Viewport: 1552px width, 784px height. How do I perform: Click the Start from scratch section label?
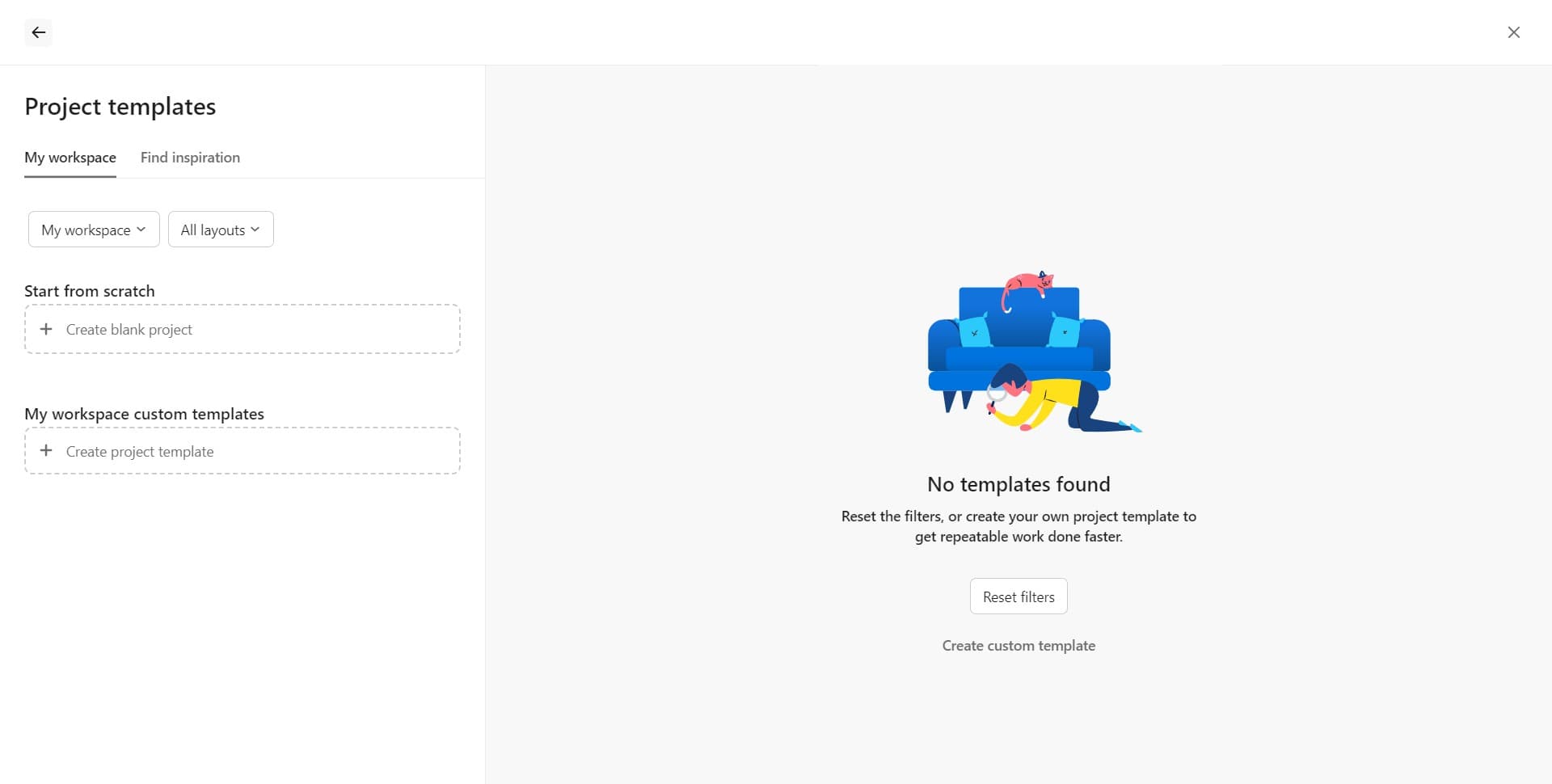point(89,290)
